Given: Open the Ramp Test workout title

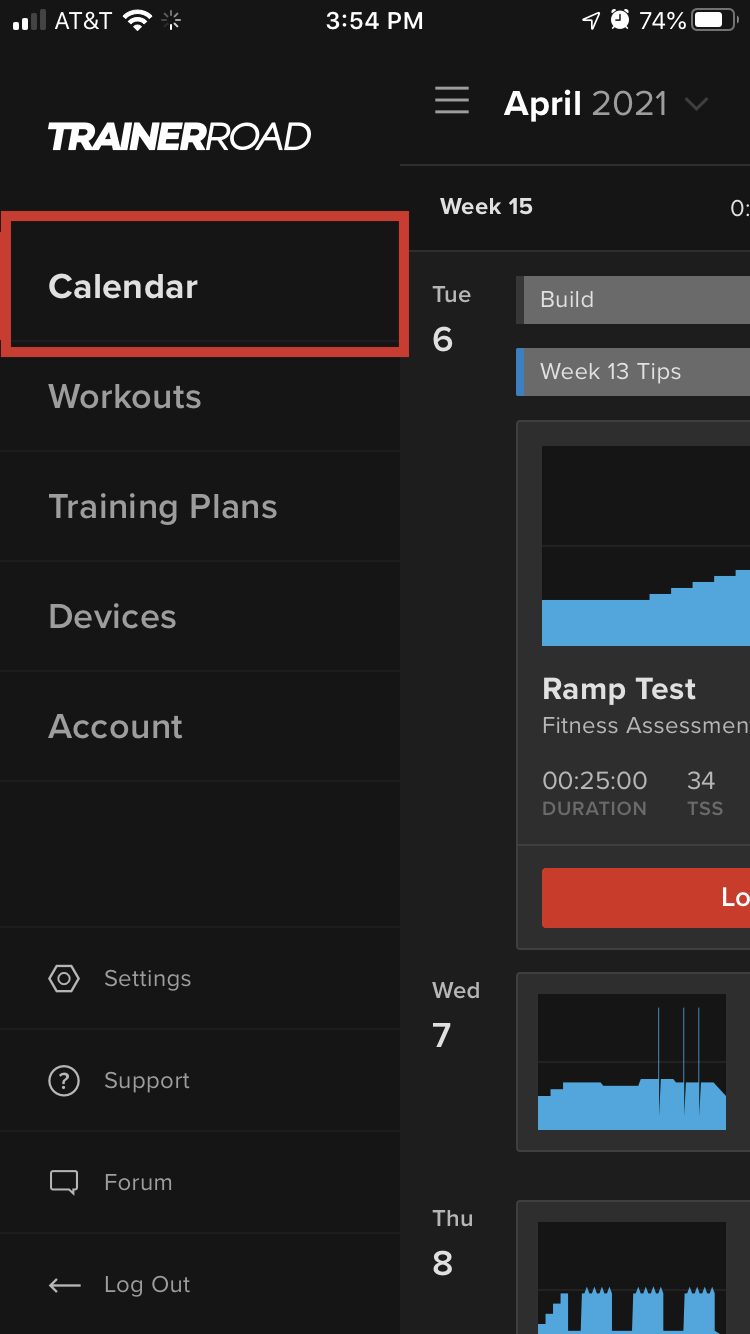Looking at the screenshot, I should coord(619,689).
